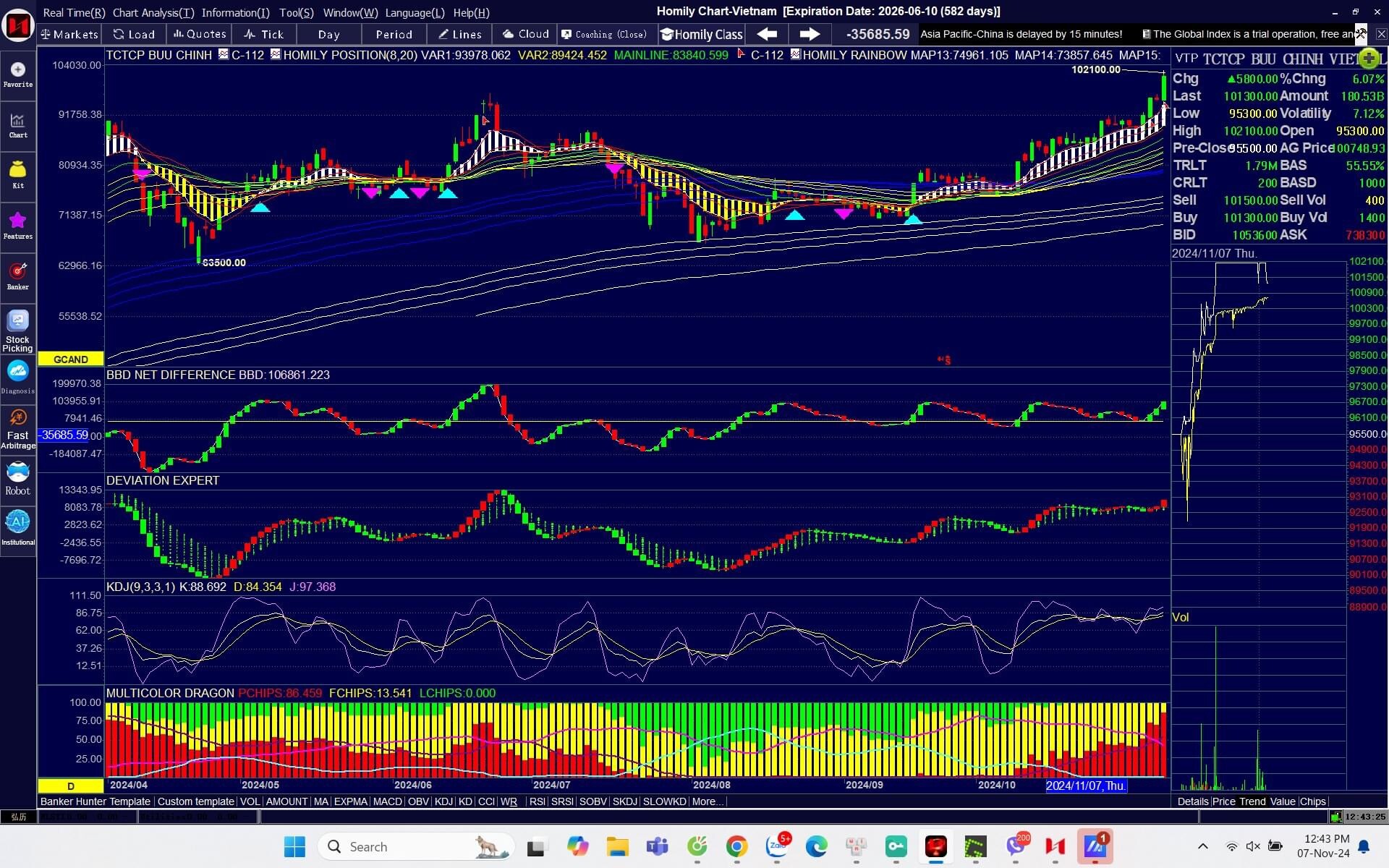Open Google Chrome from taskbar
Image resolution: width=1389 pixels, height=868 pixels.
736,846
